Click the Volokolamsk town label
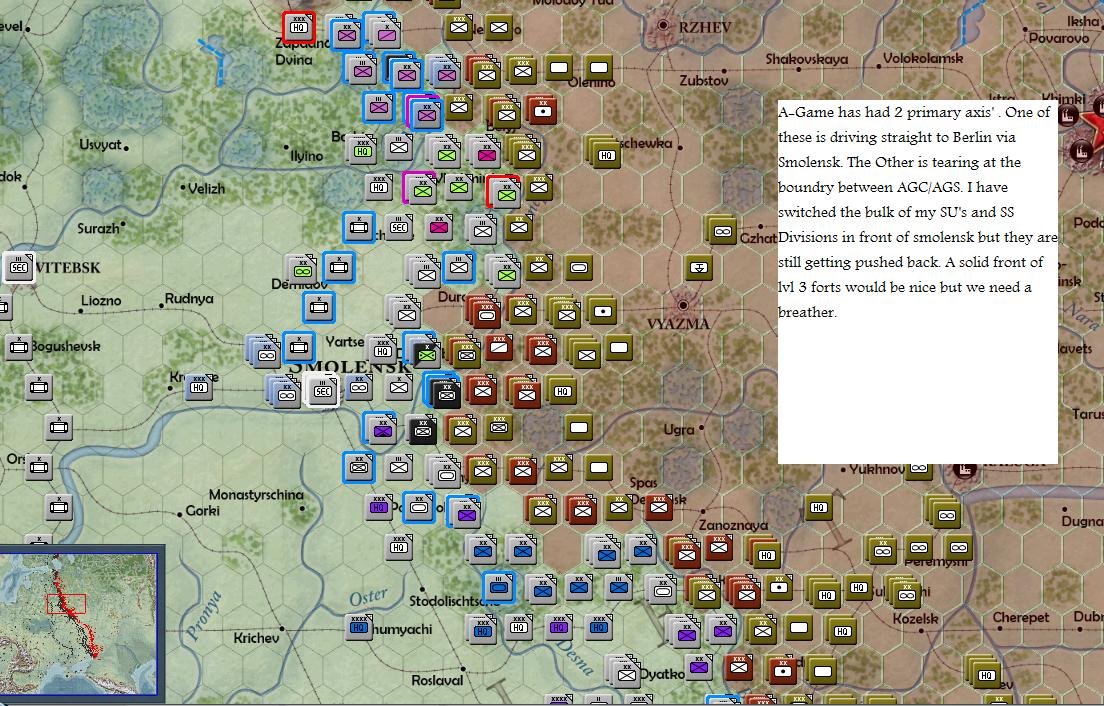Viewport: 1104px width, 706px height. coord(923,58)
